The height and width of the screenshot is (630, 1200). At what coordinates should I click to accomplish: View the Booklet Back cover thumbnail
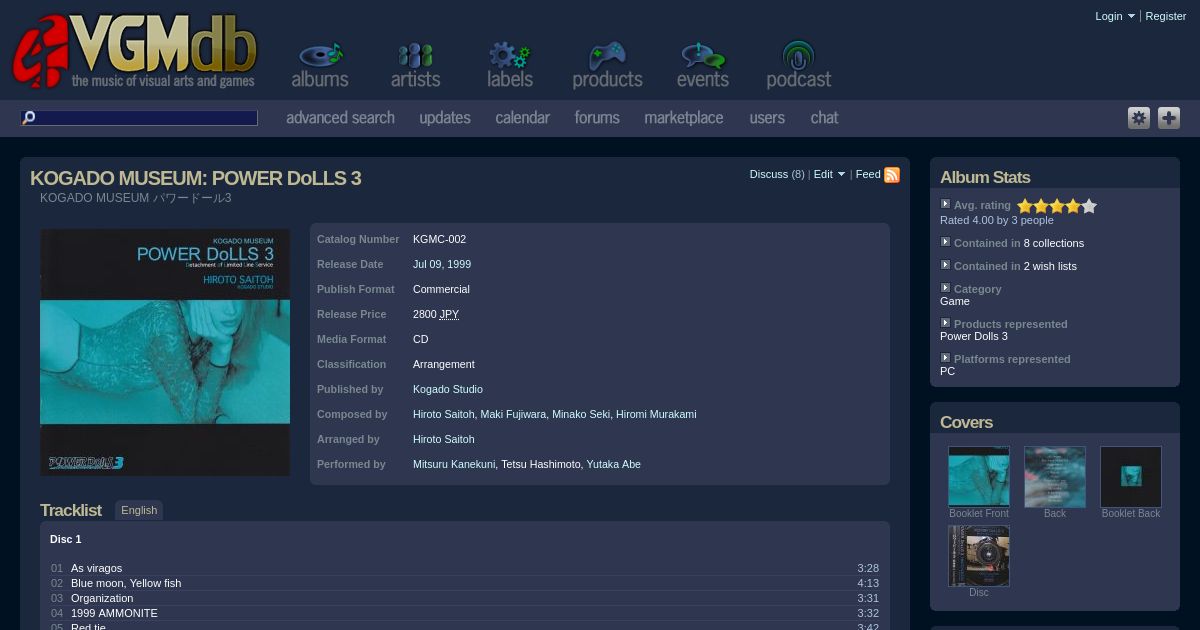click(x=1131, y=476)
